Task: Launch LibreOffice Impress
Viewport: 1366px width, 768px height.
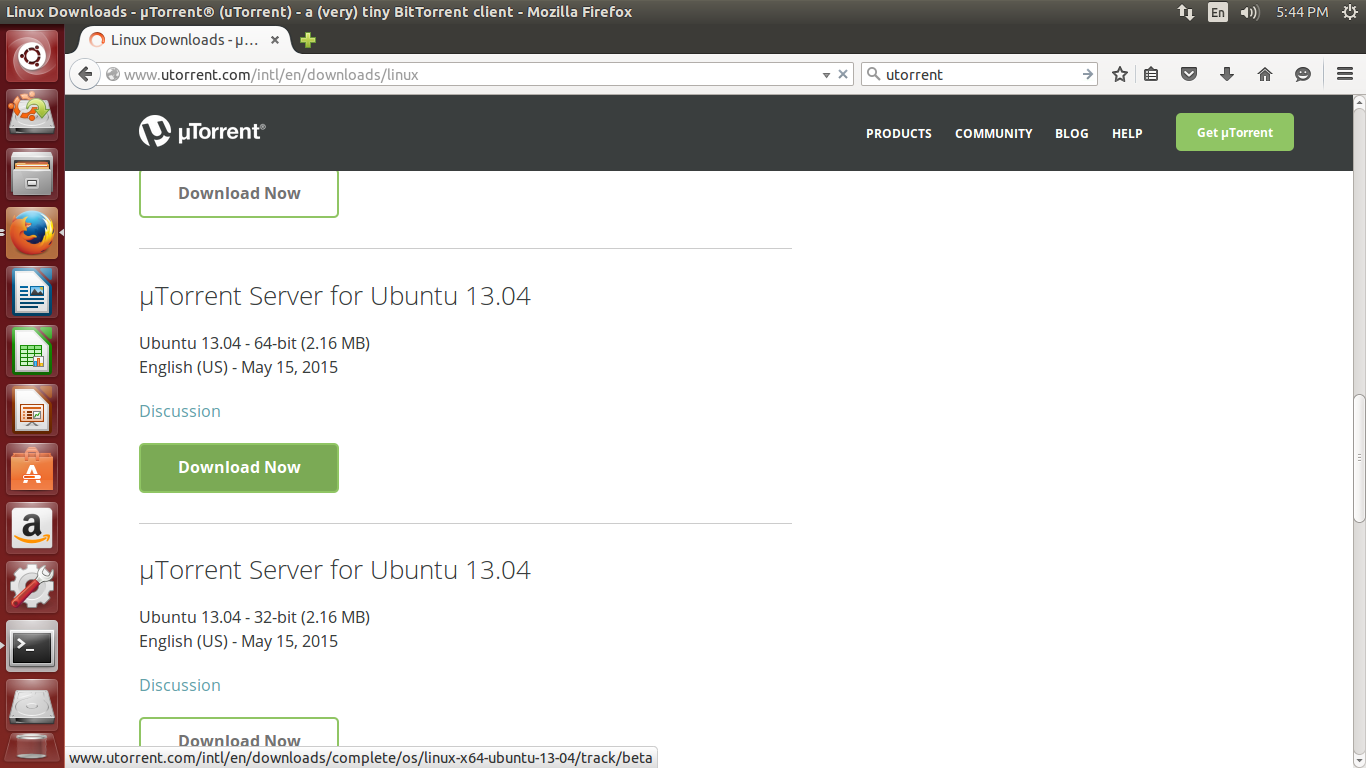Action: point(32,410)
